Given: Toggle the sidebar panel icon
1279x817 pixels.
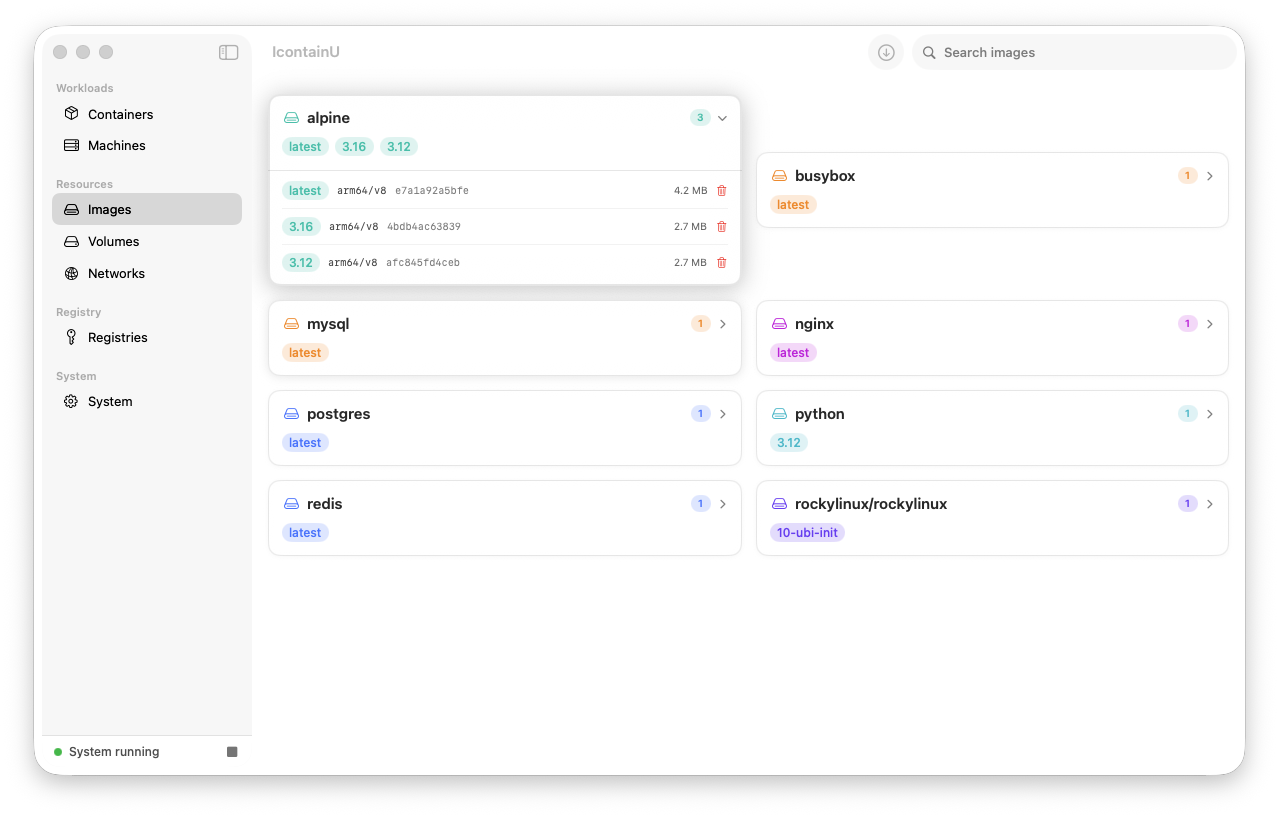Looking at the screenshot, I should click(x=228, y=52).
